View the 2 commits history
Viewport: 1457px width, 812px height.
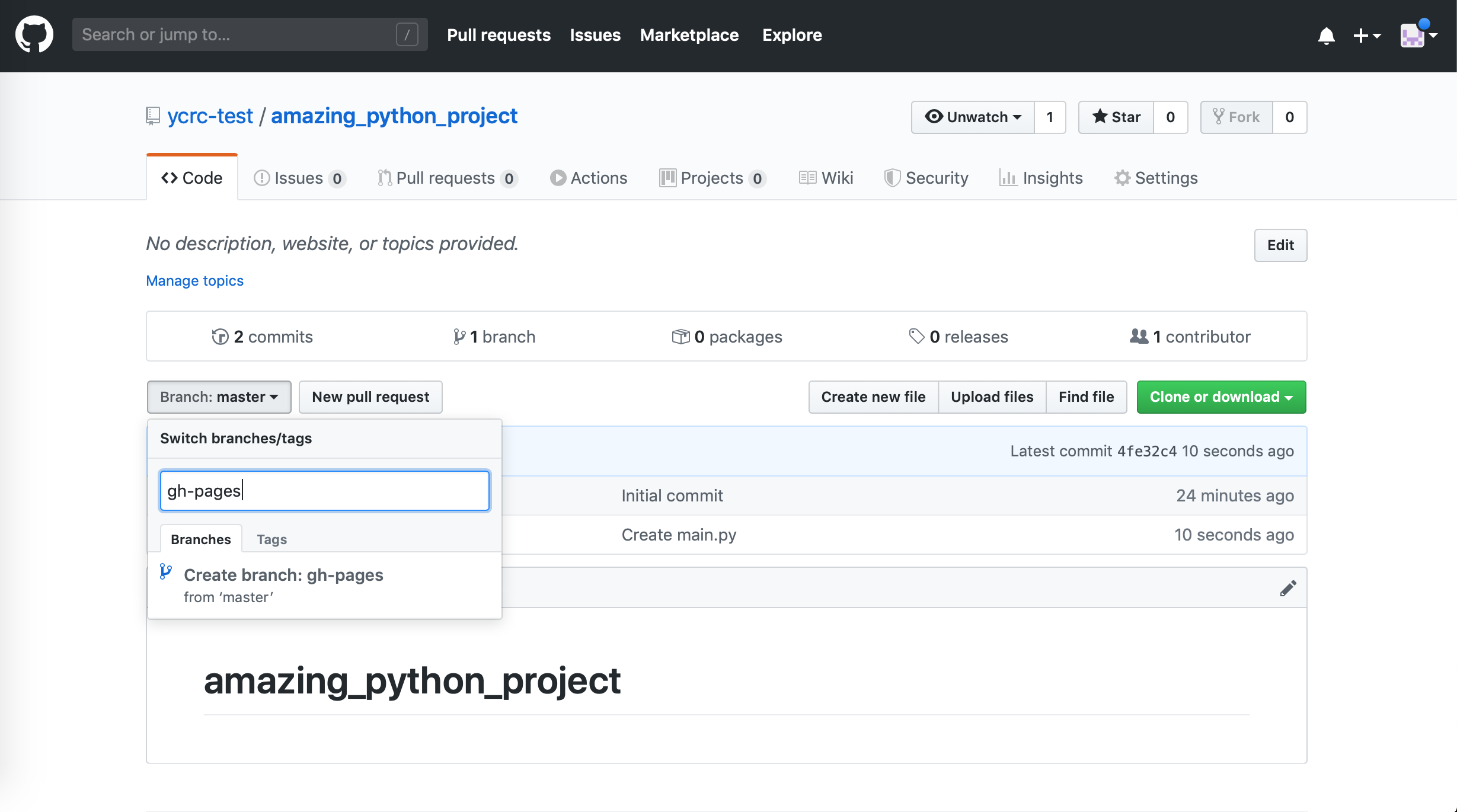262,337
